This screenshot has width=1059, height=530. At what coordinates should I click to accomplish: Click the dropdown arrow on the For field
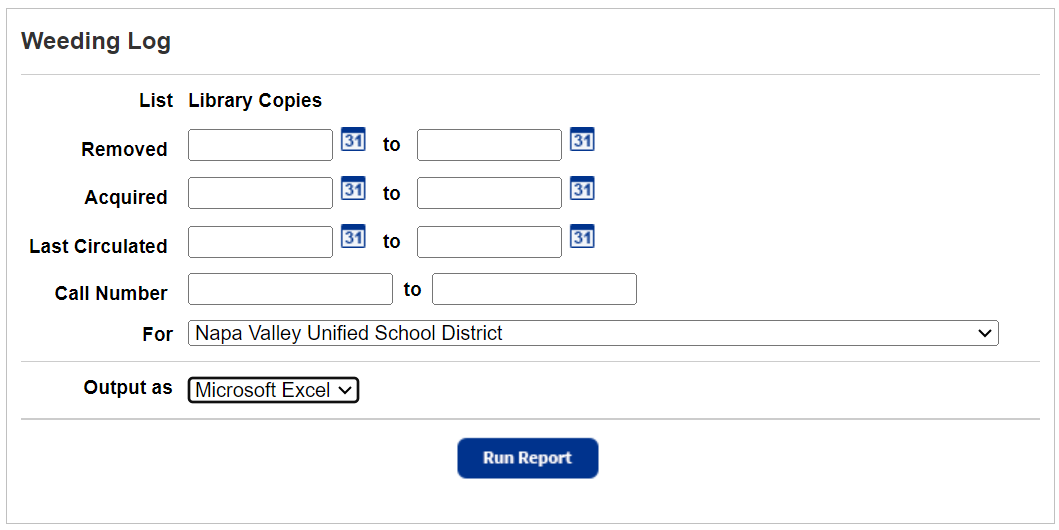point(985,334)
